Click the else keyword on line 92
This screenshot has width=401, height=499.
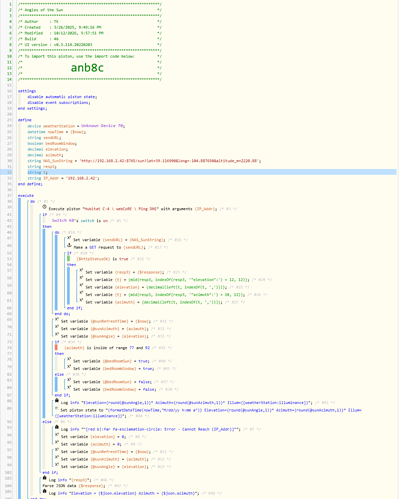pyautogui.click(x=47, y=422)
